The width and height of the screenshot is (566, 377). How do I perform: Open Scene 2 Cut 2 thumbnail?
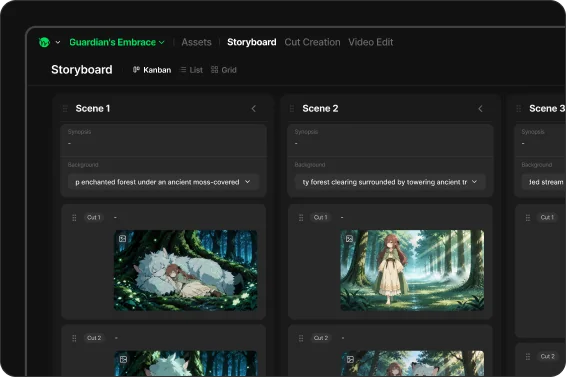click(x=412, y=363)
